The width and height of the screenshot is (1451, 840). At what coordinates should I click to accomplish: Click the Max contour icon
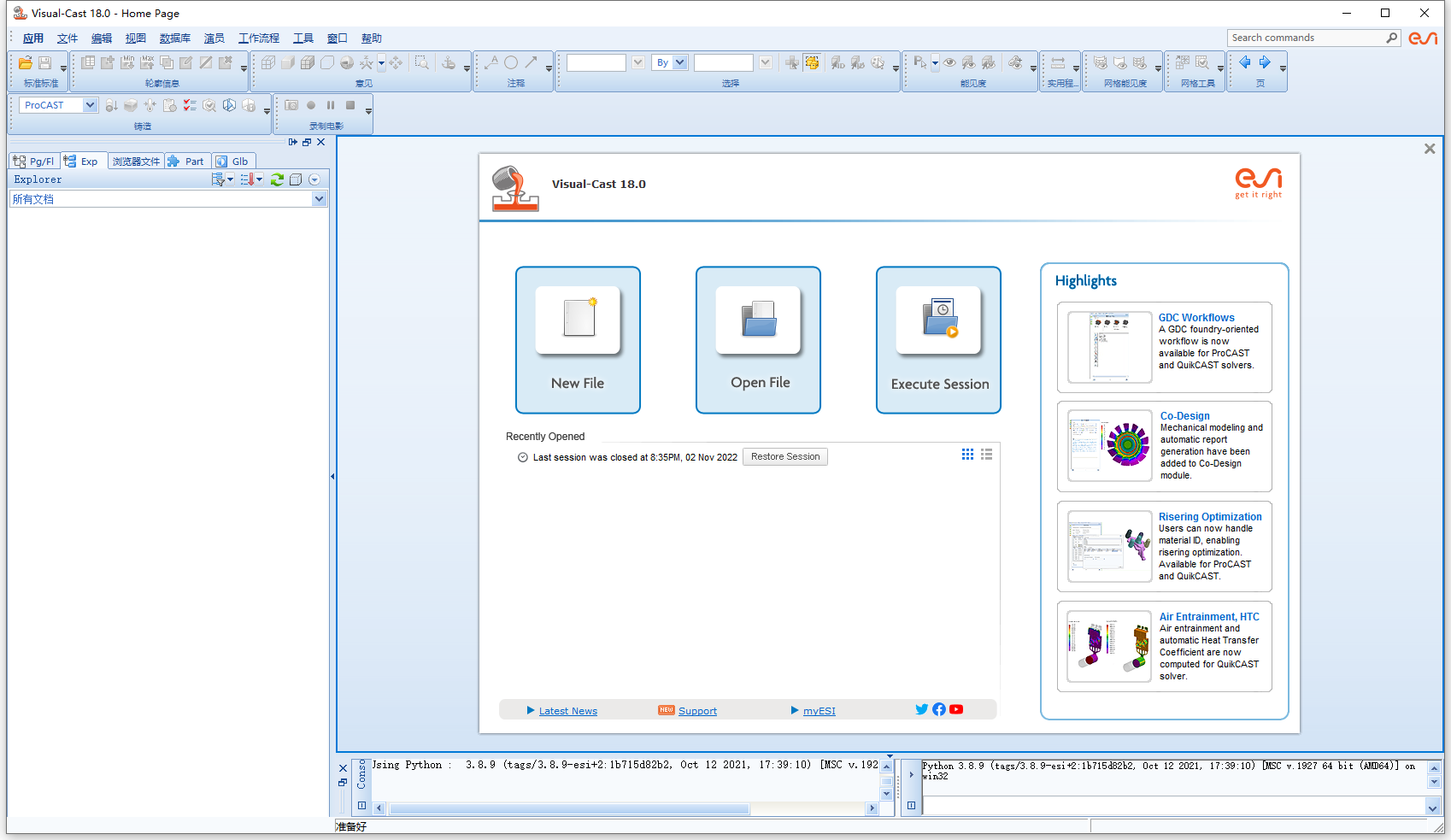coord(147,62)
